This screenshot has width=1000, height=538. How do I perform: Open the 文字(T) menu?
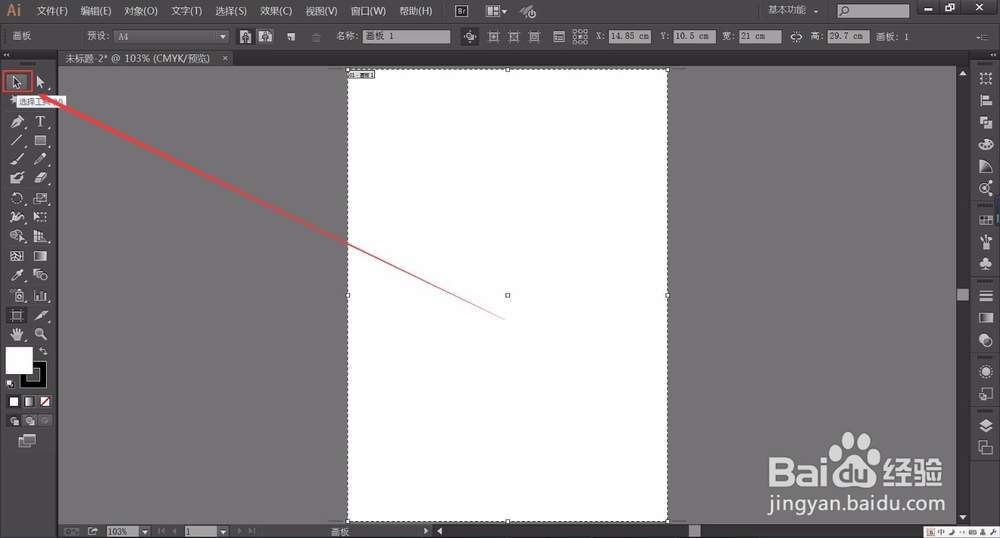[186, 11]
